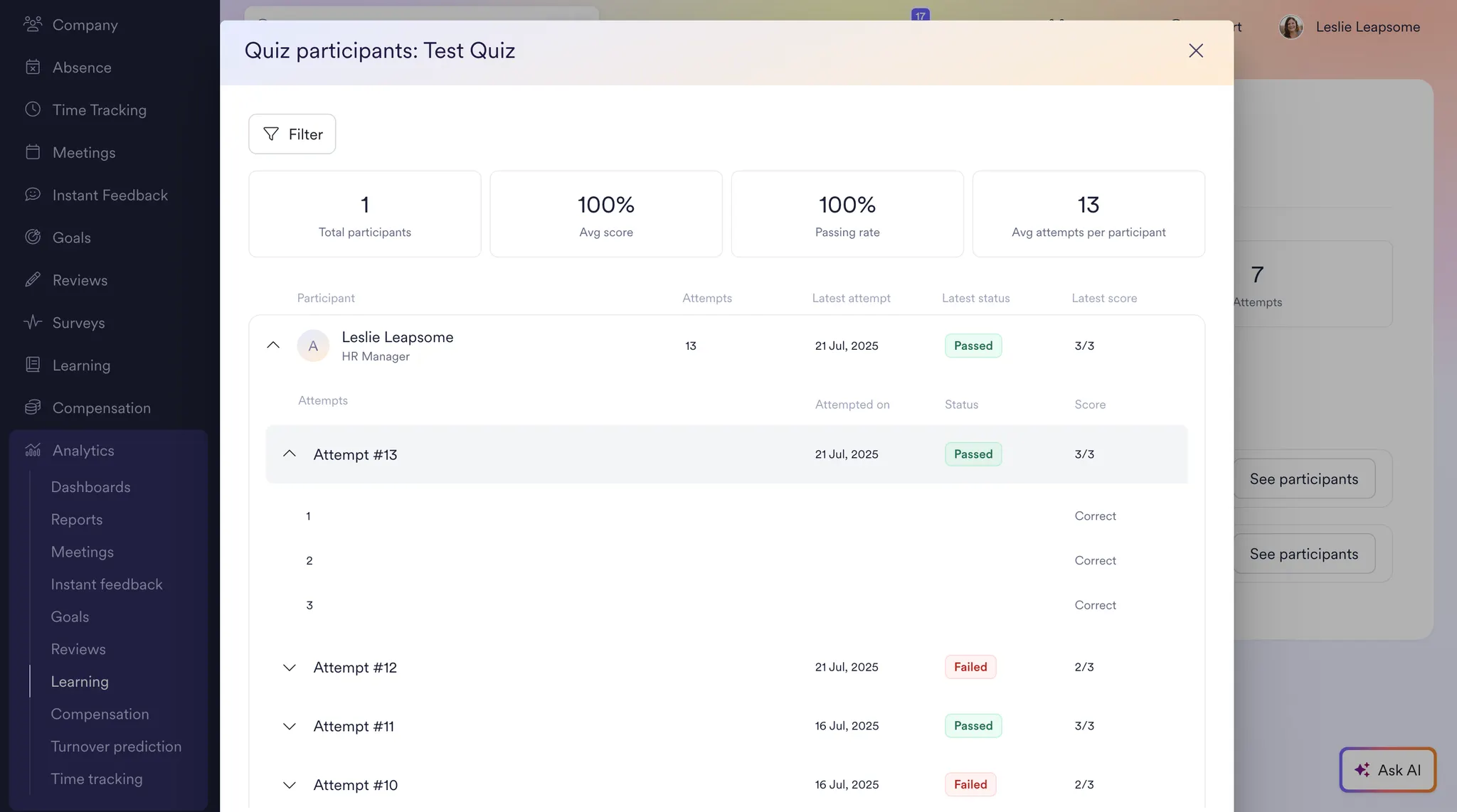Screen dimensions: 1457x812
Task: Click the Instant Feedback chat bubble icon
Action: [33, 194]
